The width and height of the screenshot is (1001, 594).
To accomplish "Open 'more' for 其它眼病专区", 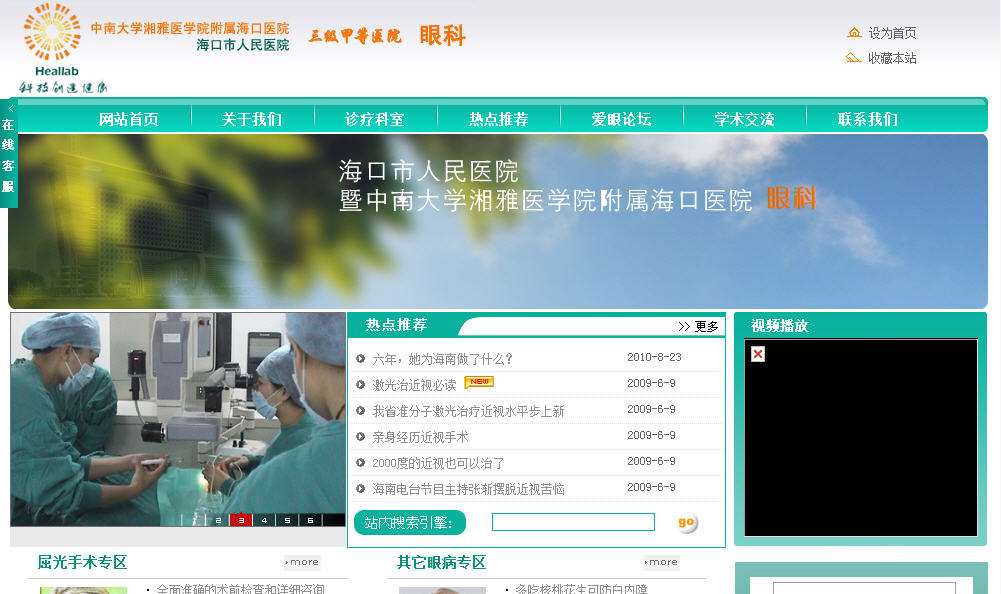I will tap(661, 562).
